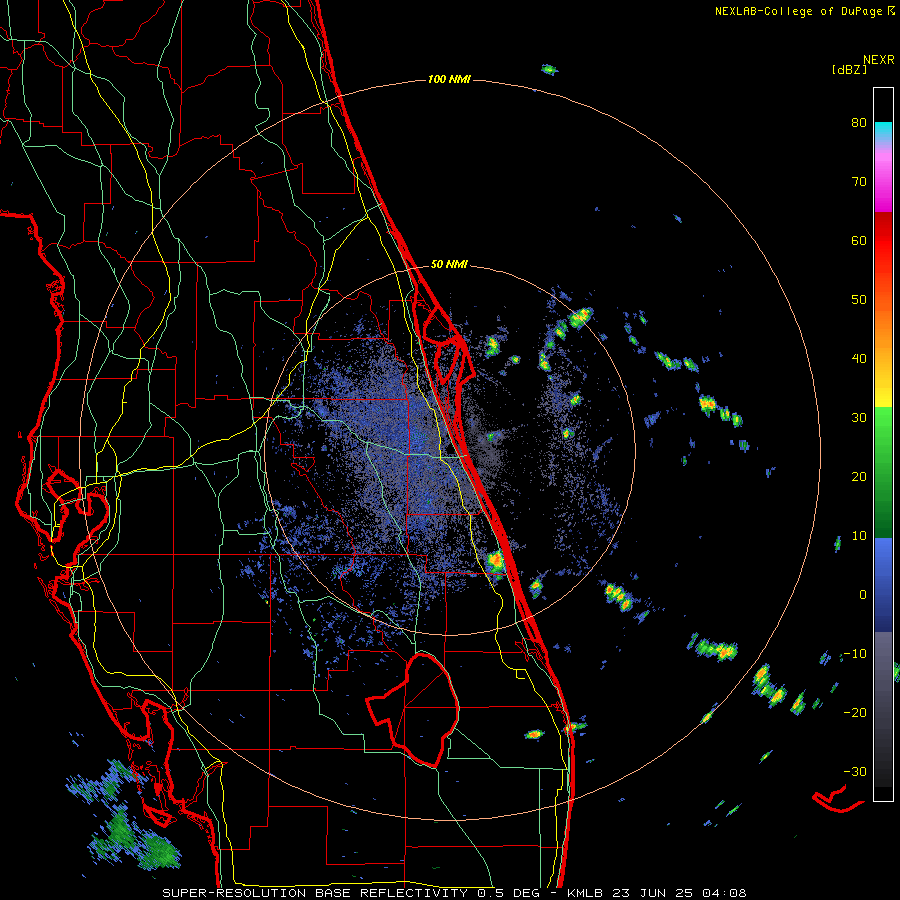
Task: Select the 0 value on dBZ scale
Action: coord(863,595)
